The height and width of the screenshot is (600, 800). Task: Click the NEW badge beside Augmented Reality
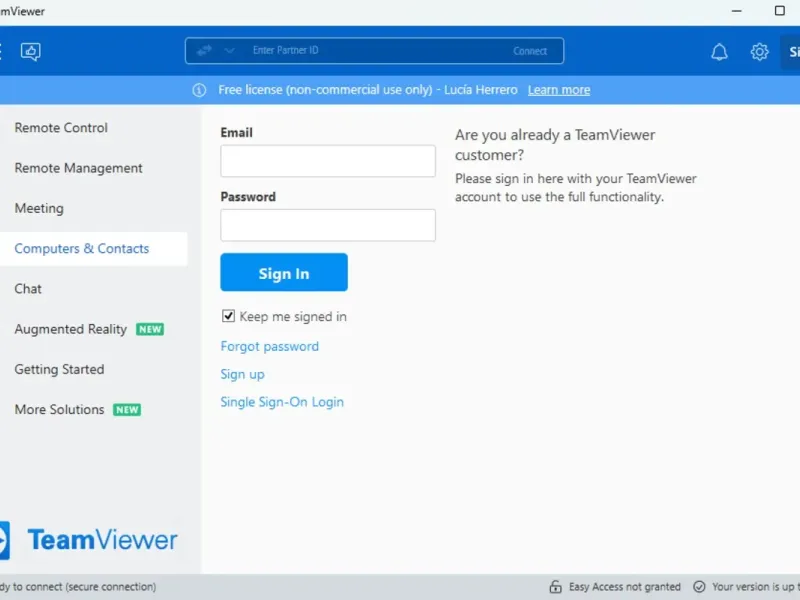150,329
